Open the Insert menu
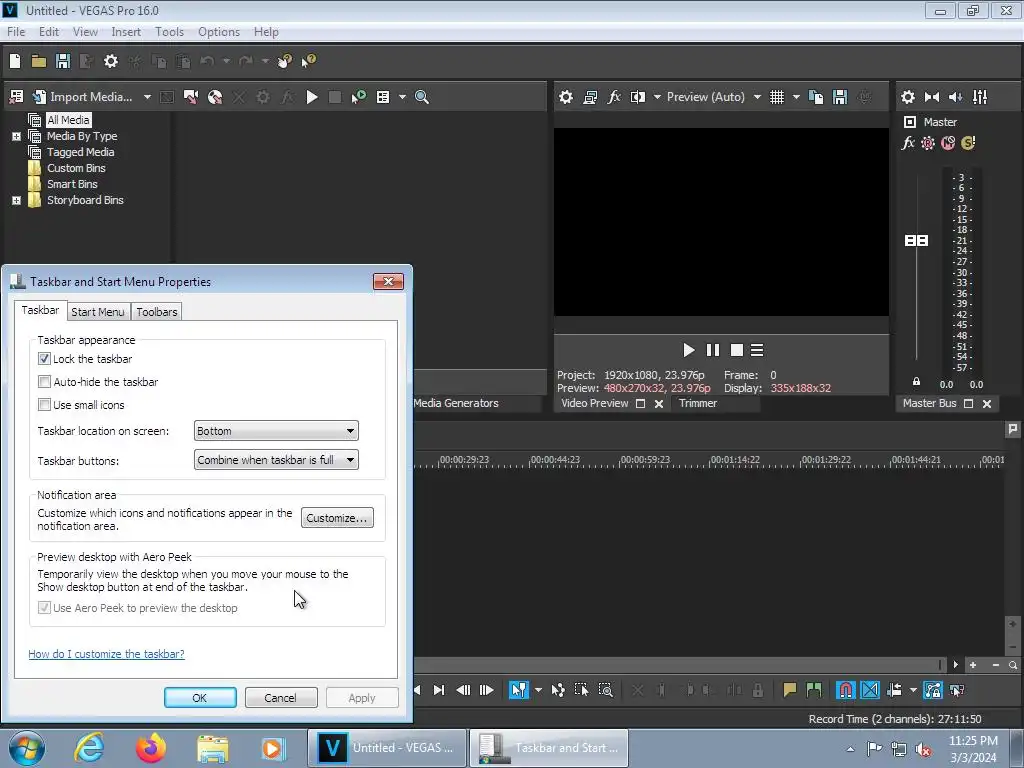 [126, 31]
